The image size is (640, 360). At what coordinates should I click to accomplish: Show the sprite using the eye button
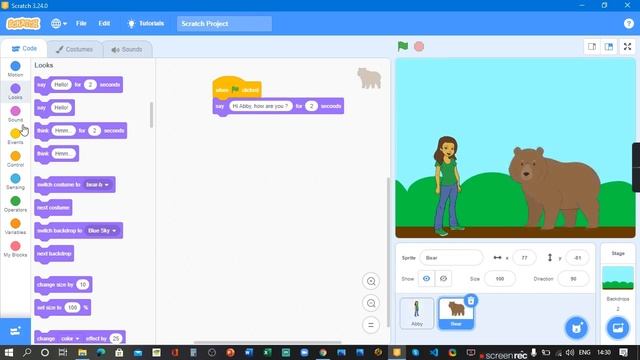[426, 279]
